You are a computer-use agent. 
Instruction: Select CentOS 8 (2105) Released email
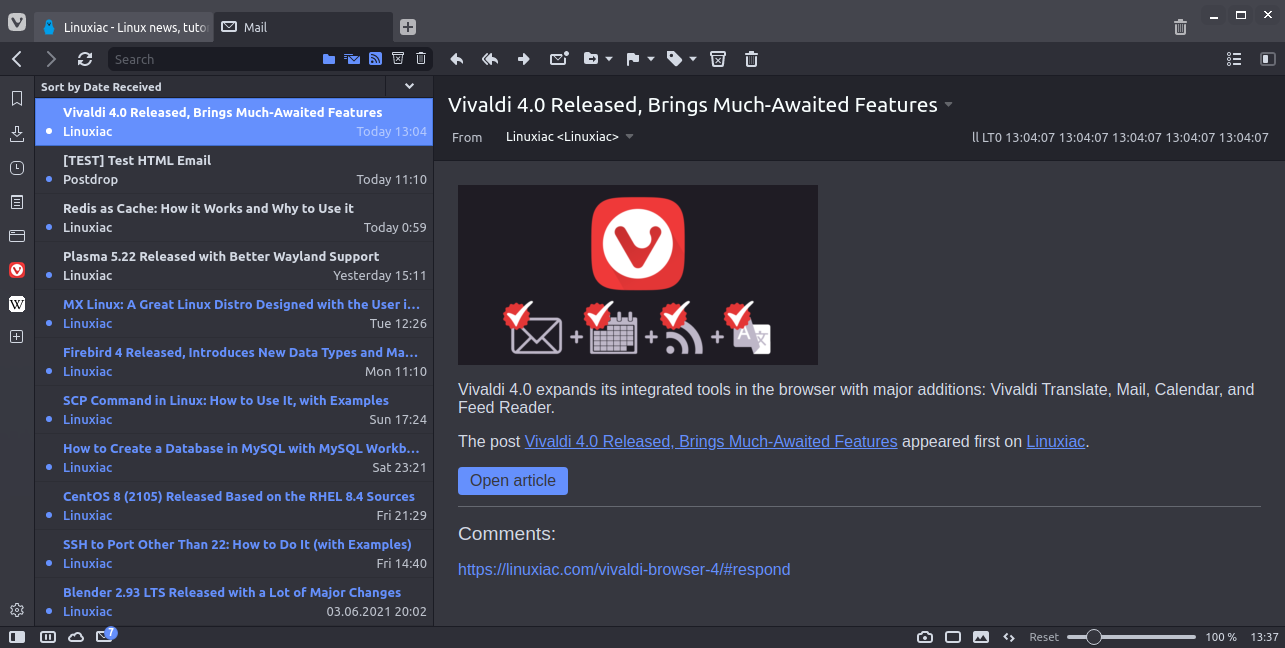234,506
